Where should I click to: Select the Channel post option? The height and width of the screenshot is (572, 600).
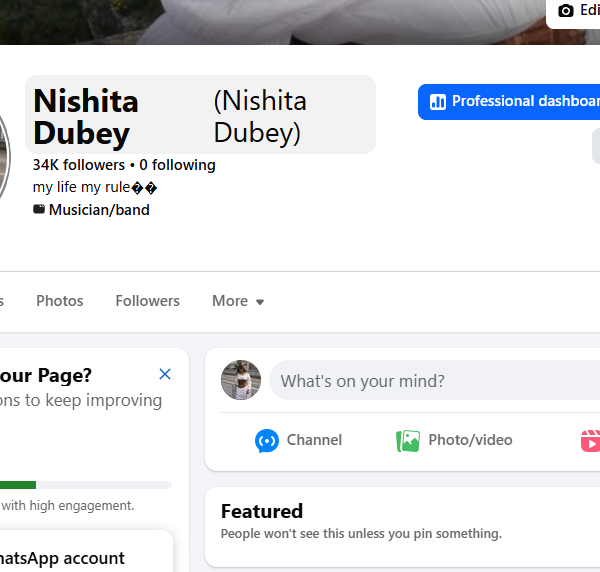point(298,440)
